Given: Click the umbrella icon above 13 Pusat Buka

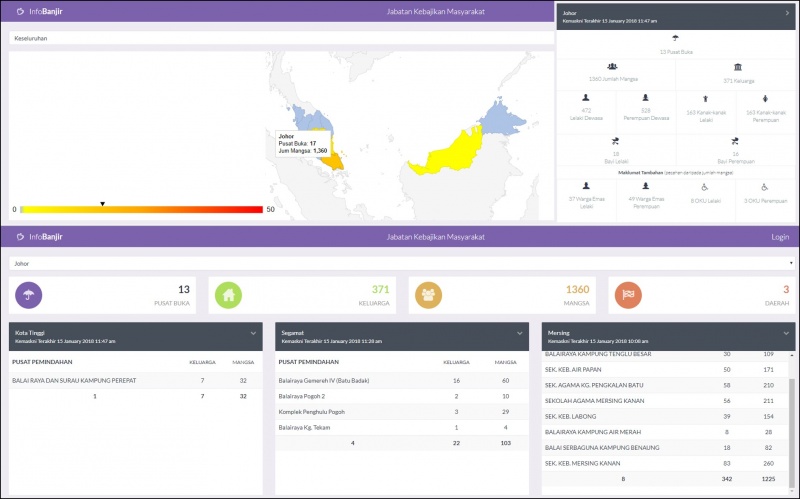Looking at the screenshot, I should click(x=676, y=38).
